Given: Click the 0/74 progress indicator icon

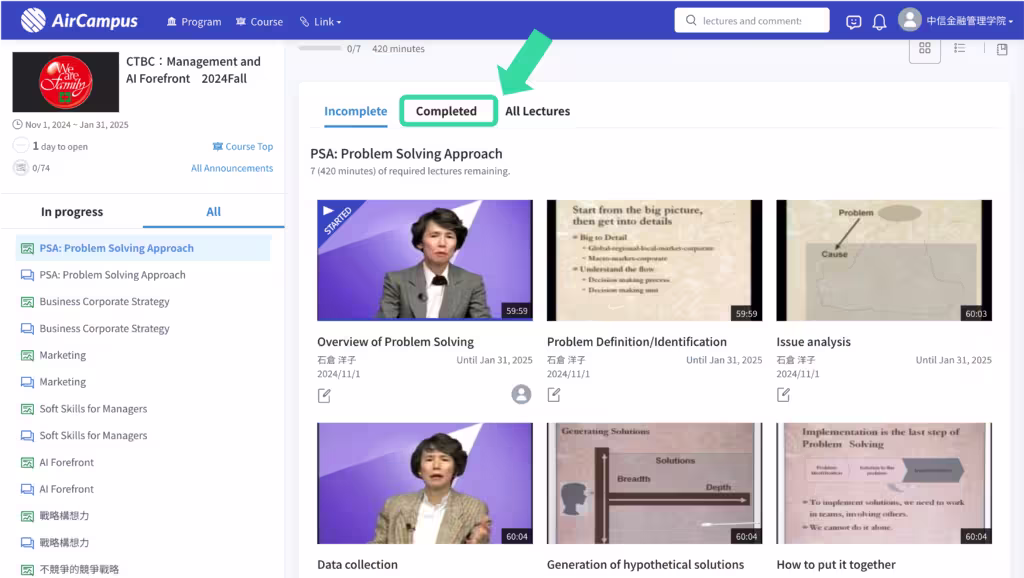Looking at the screenshot, I should (21, 167).
